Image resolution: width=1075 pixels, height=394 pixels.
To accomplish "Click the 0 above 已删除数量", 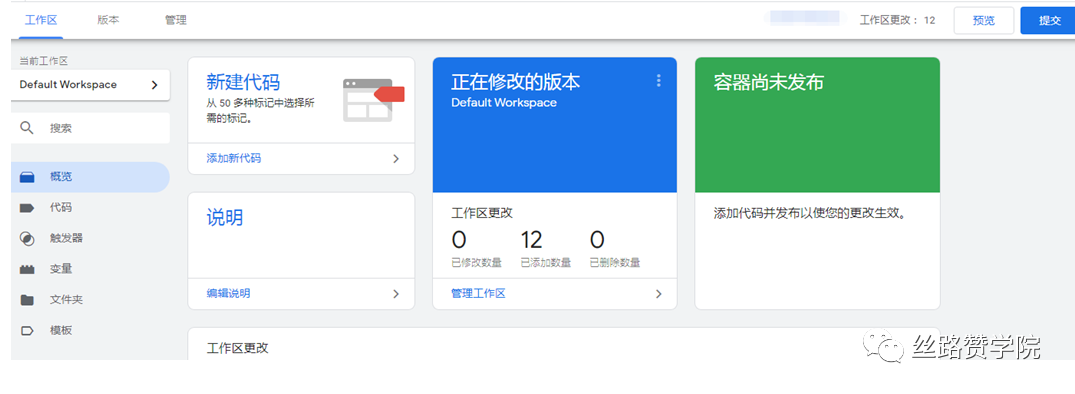I will [x=597, y=240].
